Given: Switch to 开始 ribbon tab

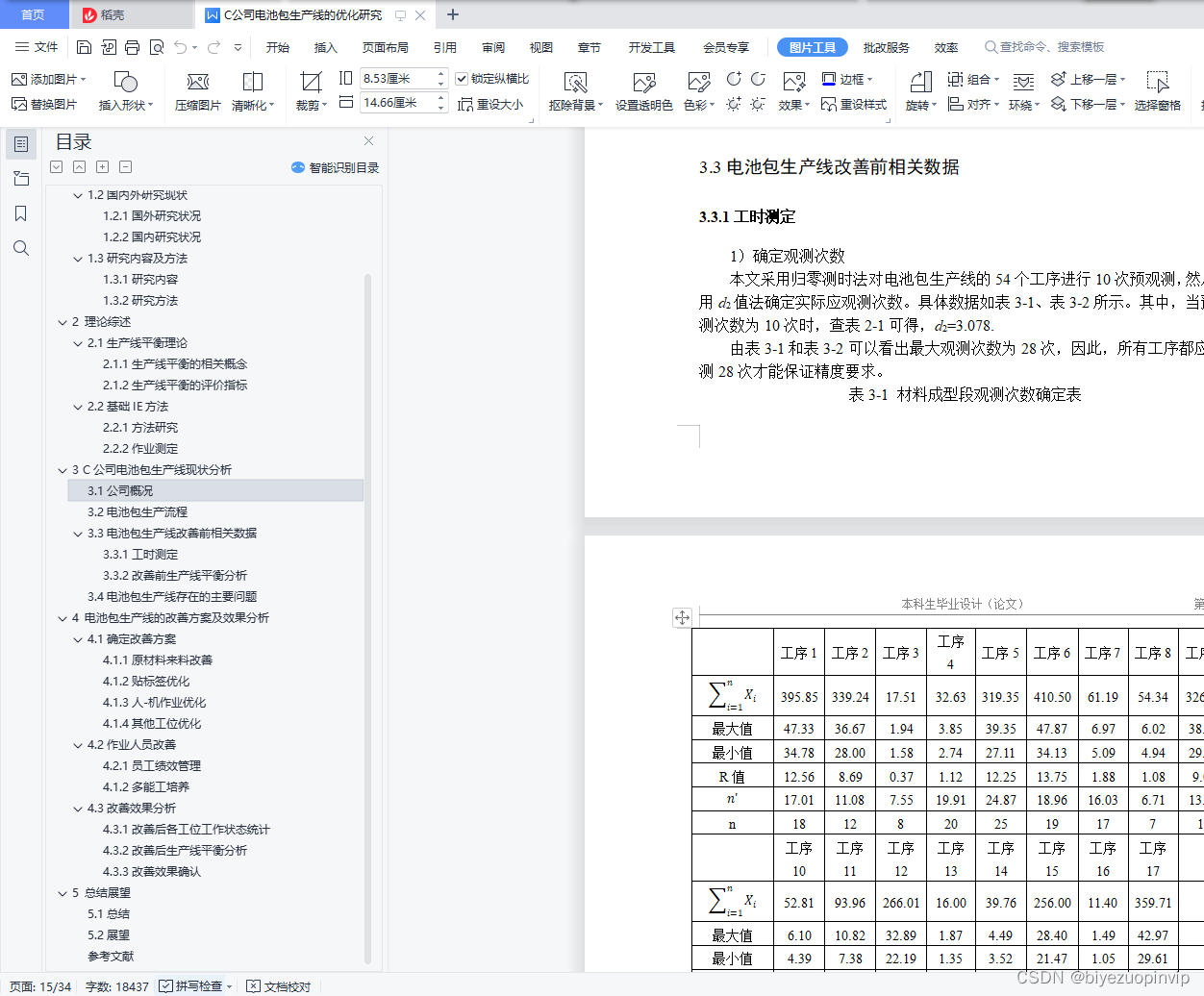Looking at the screenshot, I should point(278,47).
